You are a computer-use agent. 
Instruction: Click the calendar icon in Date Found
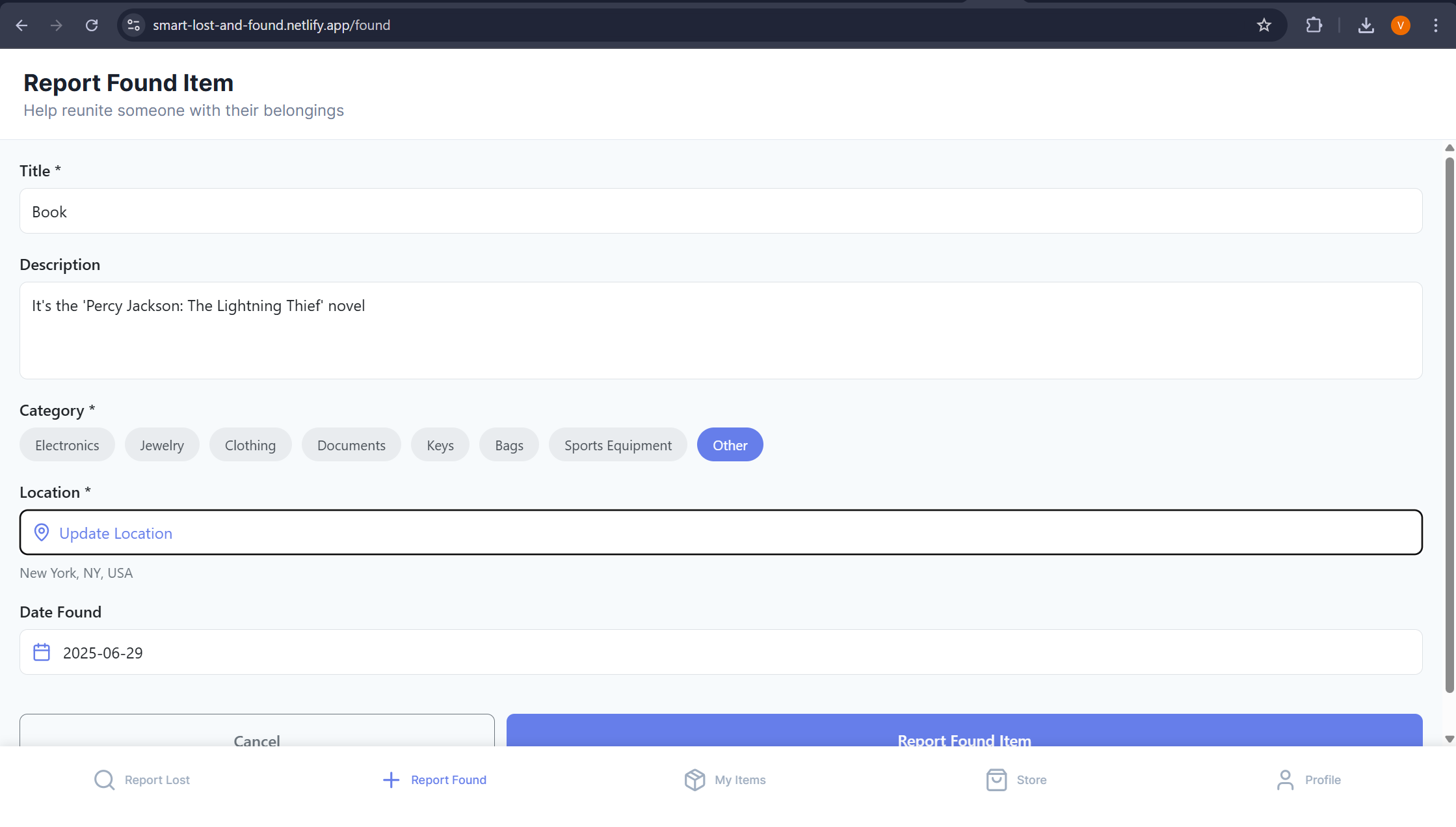(x=42, y=652)
